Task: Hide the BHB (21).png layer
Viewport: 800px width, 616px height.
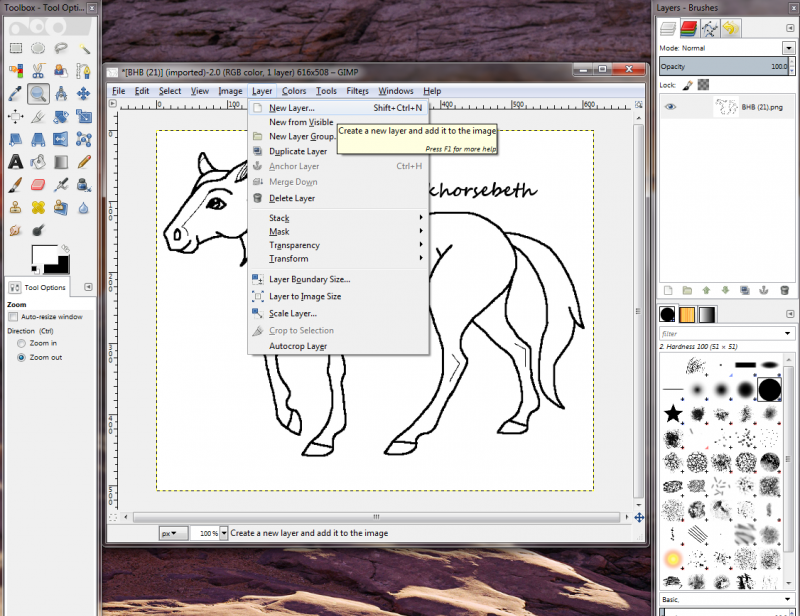Action: coord(670,107)
